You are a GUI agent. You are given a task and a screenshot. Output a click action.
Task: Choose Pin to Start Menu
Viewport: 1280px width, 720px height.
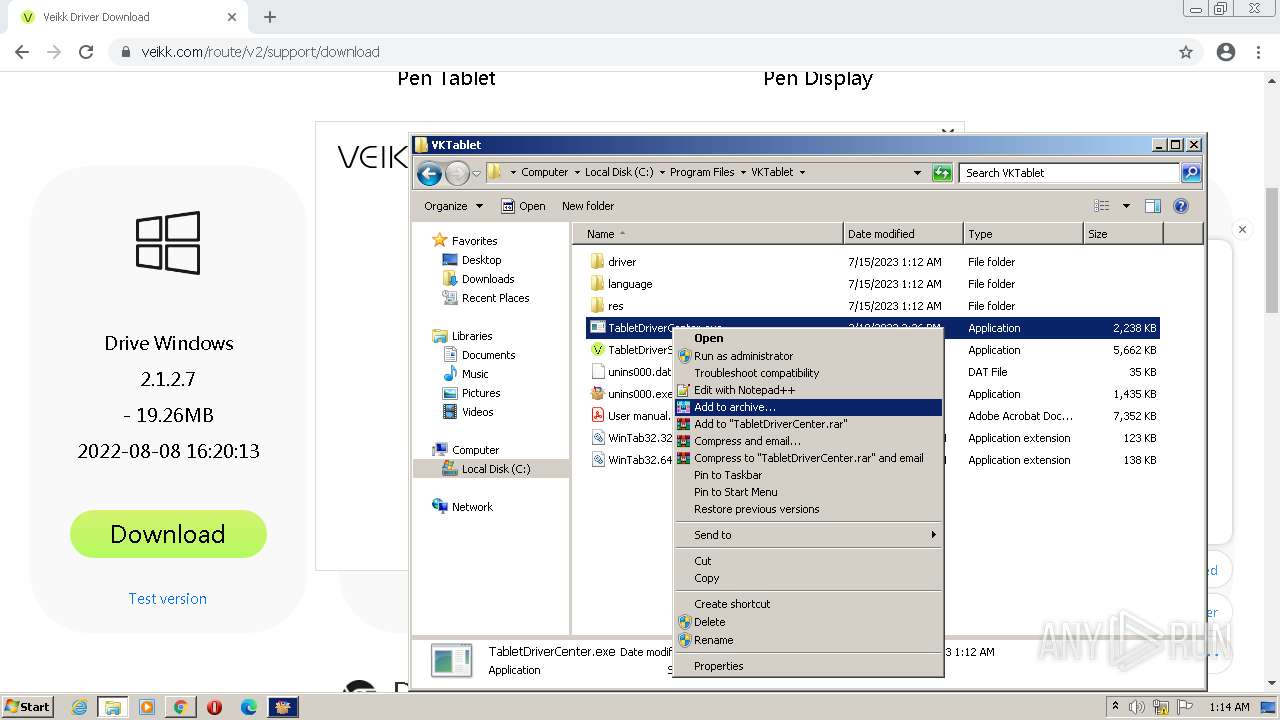click(x=808, y=492)
